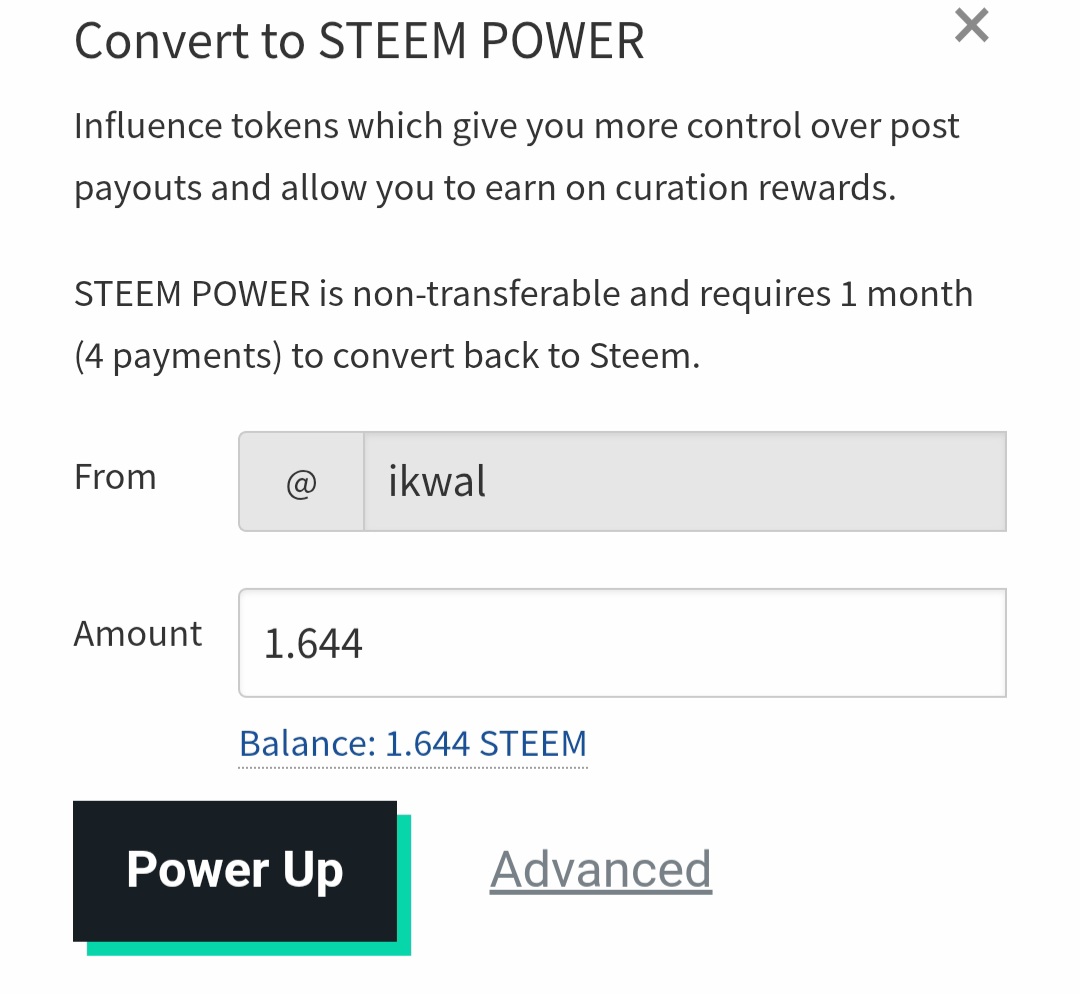Click the @ symbol prefix box
The height and width of the screenshot is (994, 1080).
(x=301, y=482)
